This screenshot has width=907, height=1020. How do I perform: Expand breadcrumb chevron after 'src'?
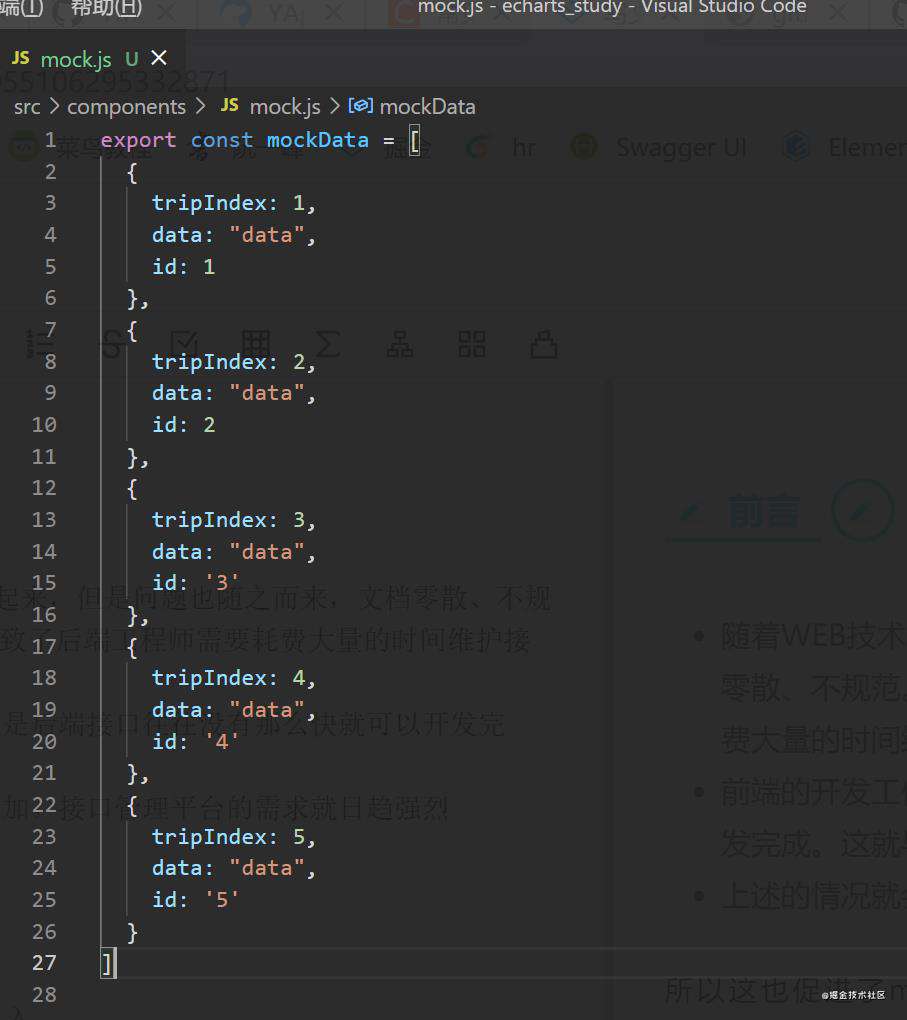click(54, 106)
